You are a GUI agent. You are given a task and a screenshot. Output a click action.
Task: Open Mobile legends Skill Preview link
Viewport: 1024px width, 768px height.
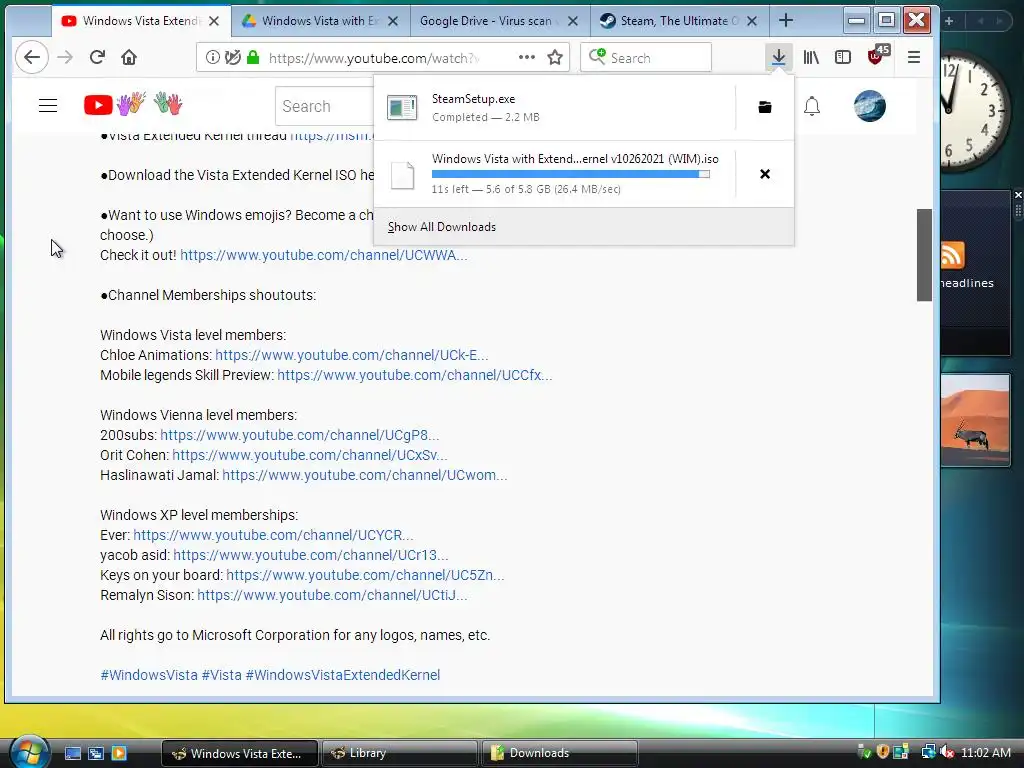(x=415, y=376)
